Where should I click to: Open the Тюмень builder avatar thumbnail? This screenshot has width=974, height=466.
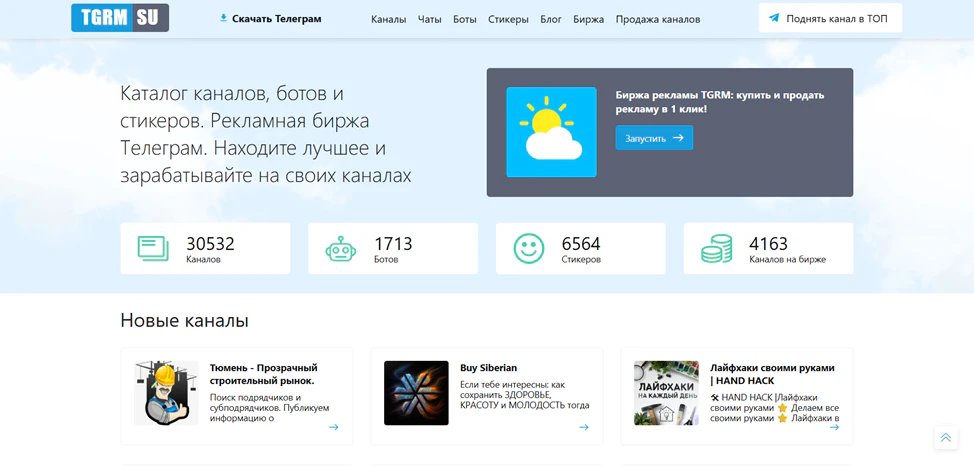166,393
